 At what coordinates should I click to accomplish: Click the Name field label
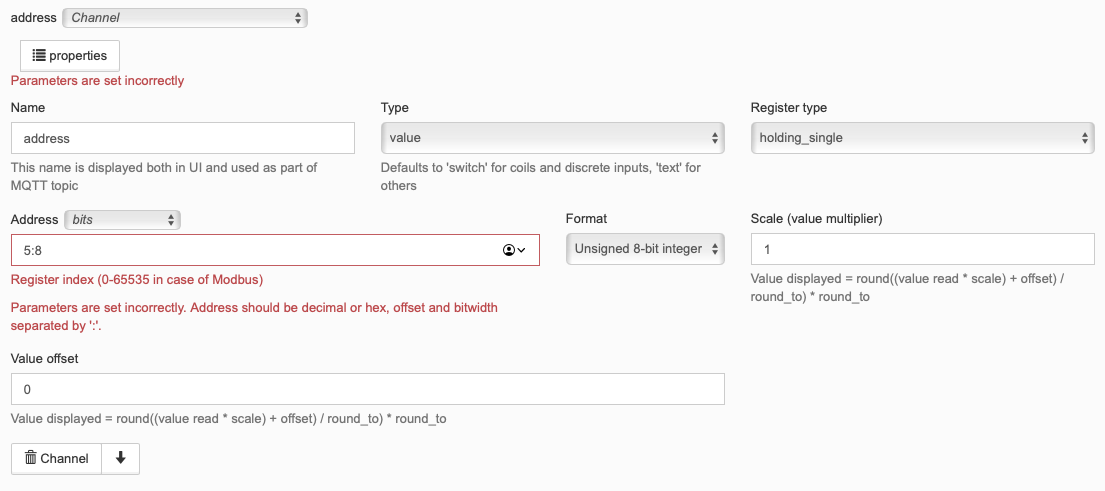point(28,108)
